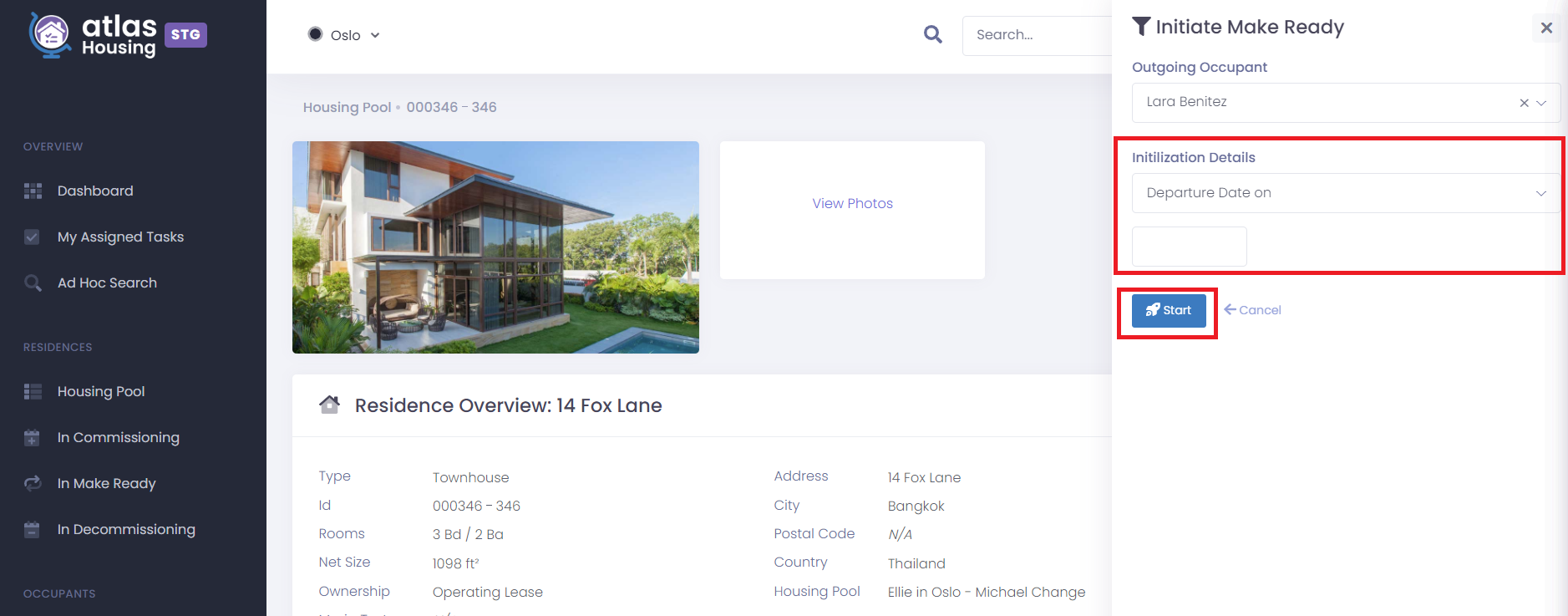Image resolution: width=1568 pixels, height=616 pixels.
Task: Click the house icon beside Residence Overview
Action: (x=329, y=405)
